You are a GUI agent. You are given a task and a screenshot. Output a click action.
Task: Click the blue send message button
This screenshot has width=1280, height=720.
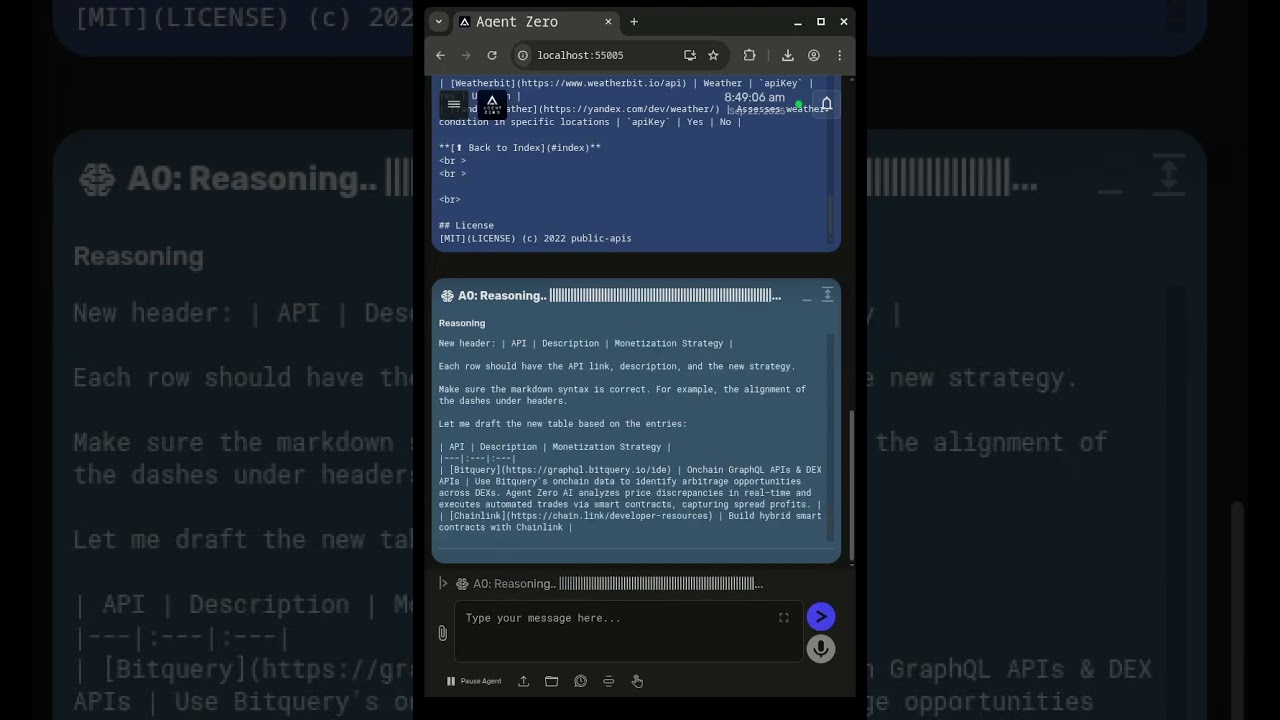click(820, 616)
